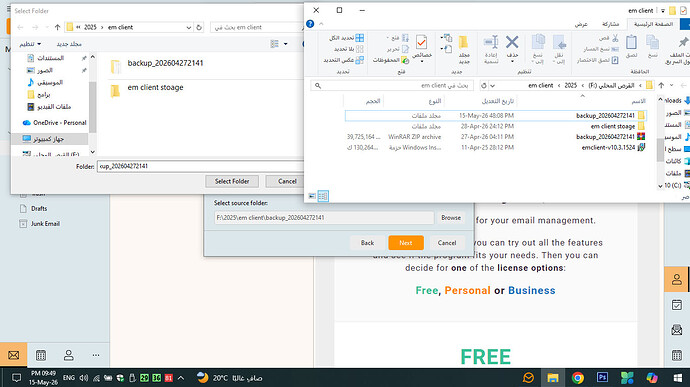Image resolution: width=690 pixels, height=387 pixels.
Task: Open the contacts sidebar icon on right edge
Action: (x=677, y=279)
